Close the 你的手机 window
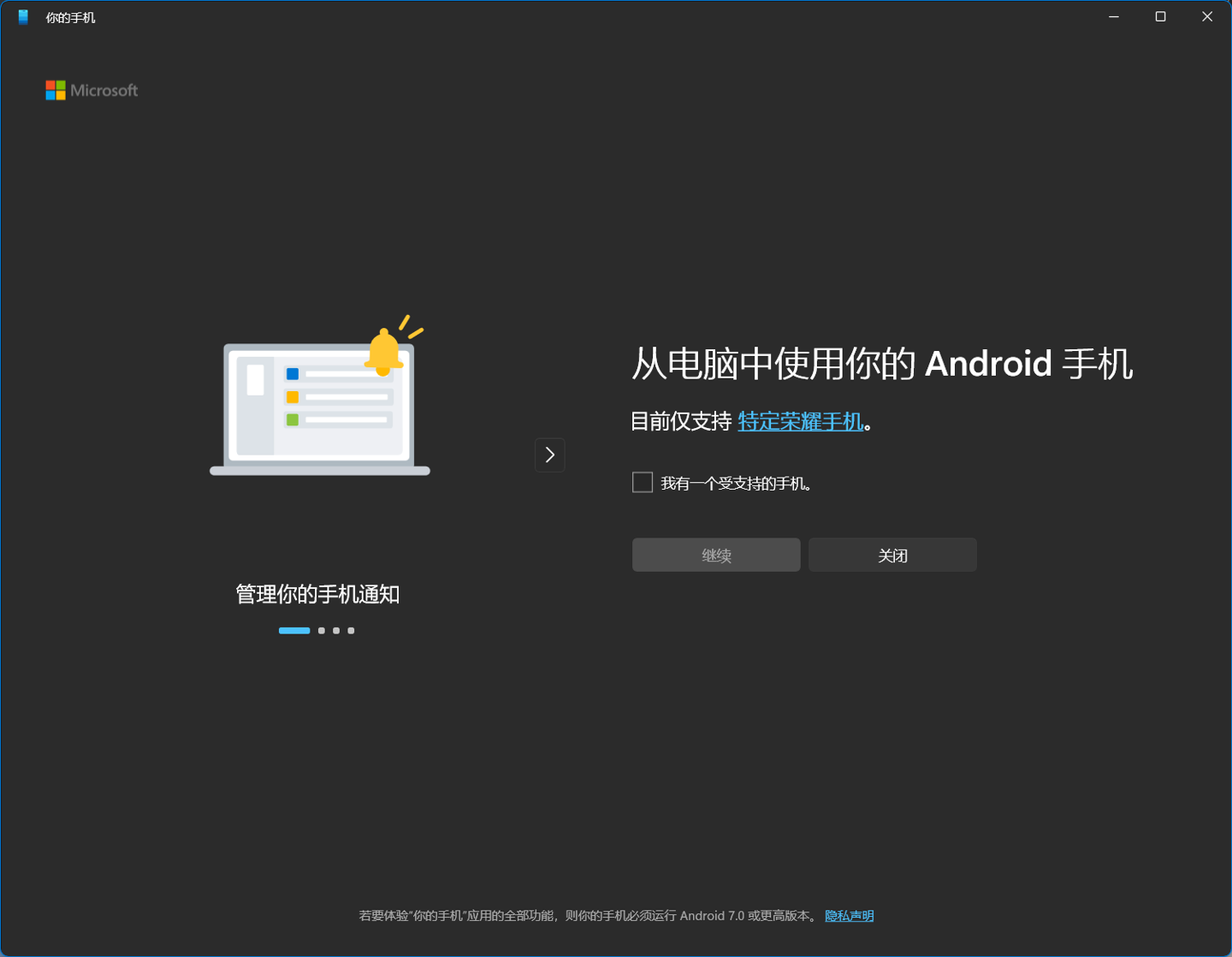This screenshot has height=957, width=1232. tap(1207, 16)
